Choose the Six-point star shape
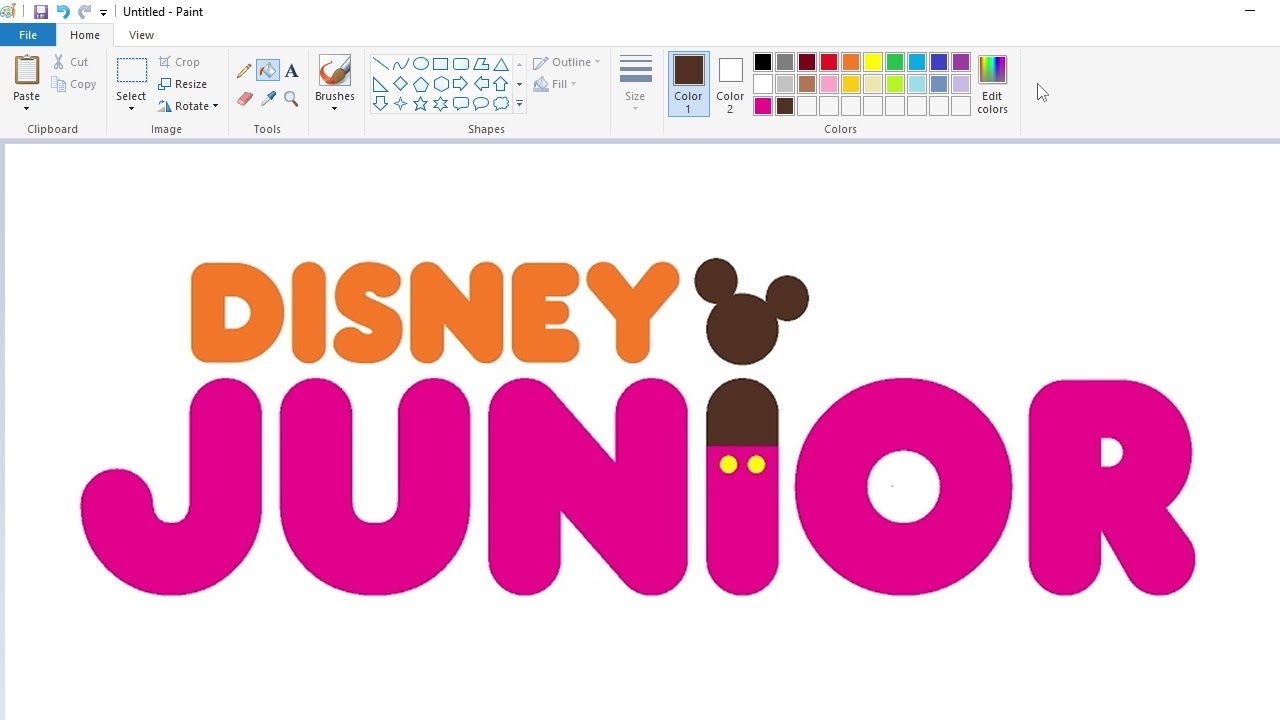 coord(440,104)
